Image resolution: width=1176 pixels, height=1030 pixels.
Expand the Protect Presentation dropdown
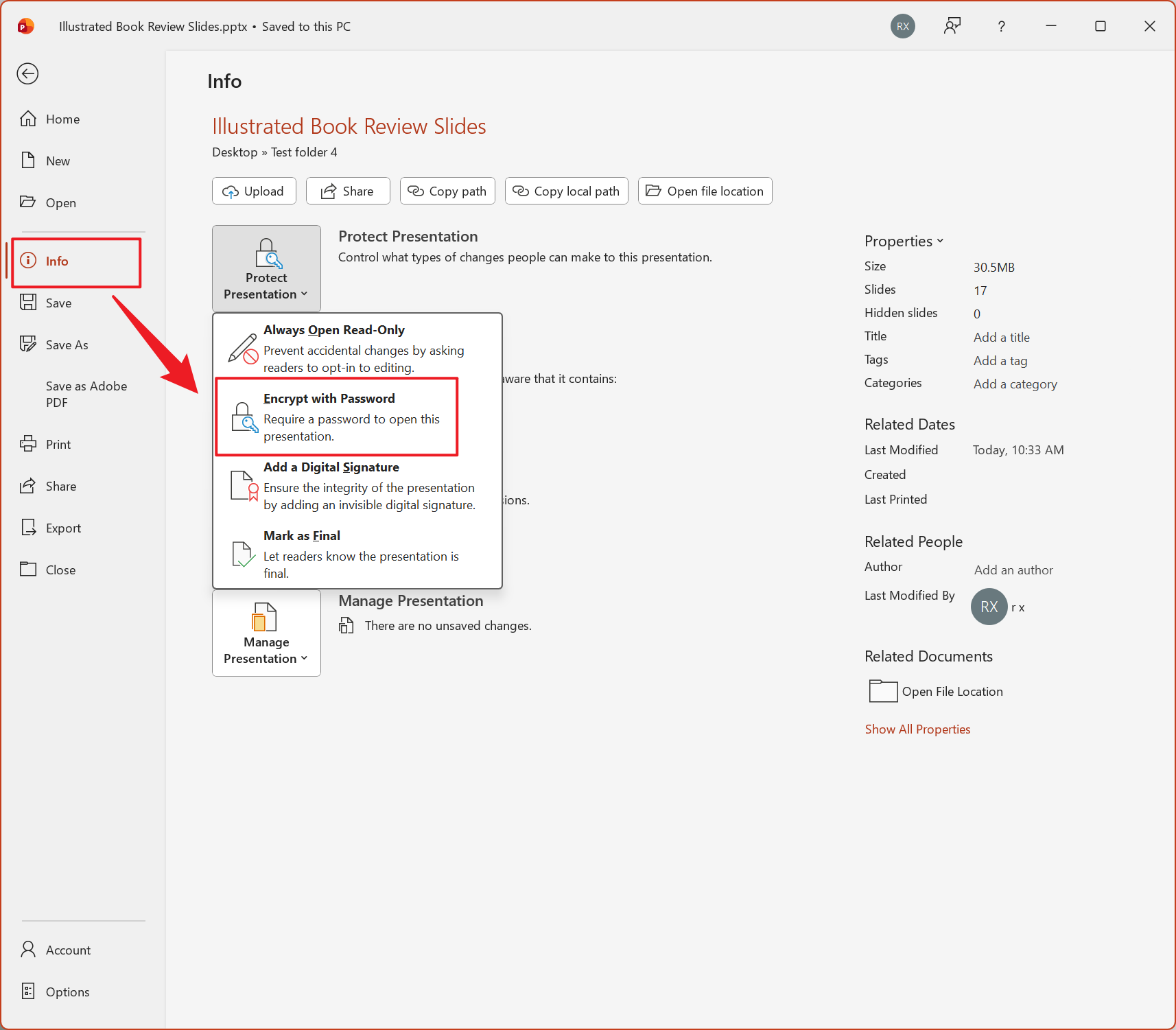tap(266, 269)
